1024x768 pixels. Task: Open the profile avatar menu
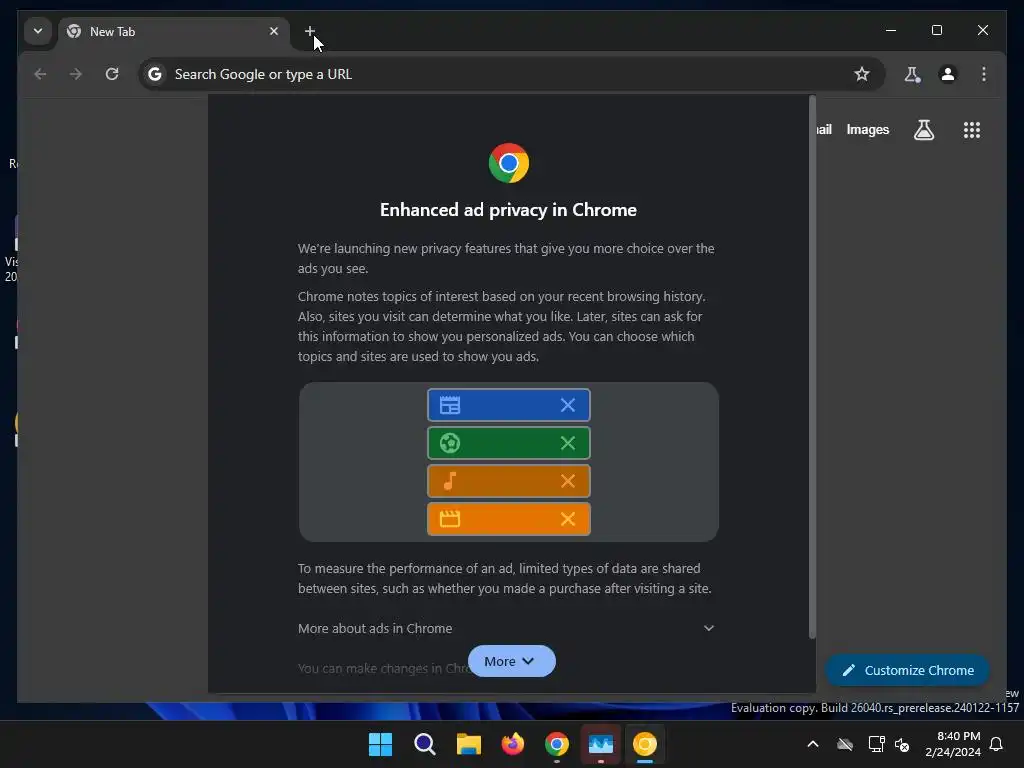pyautogui.click(x=948, y=74)
